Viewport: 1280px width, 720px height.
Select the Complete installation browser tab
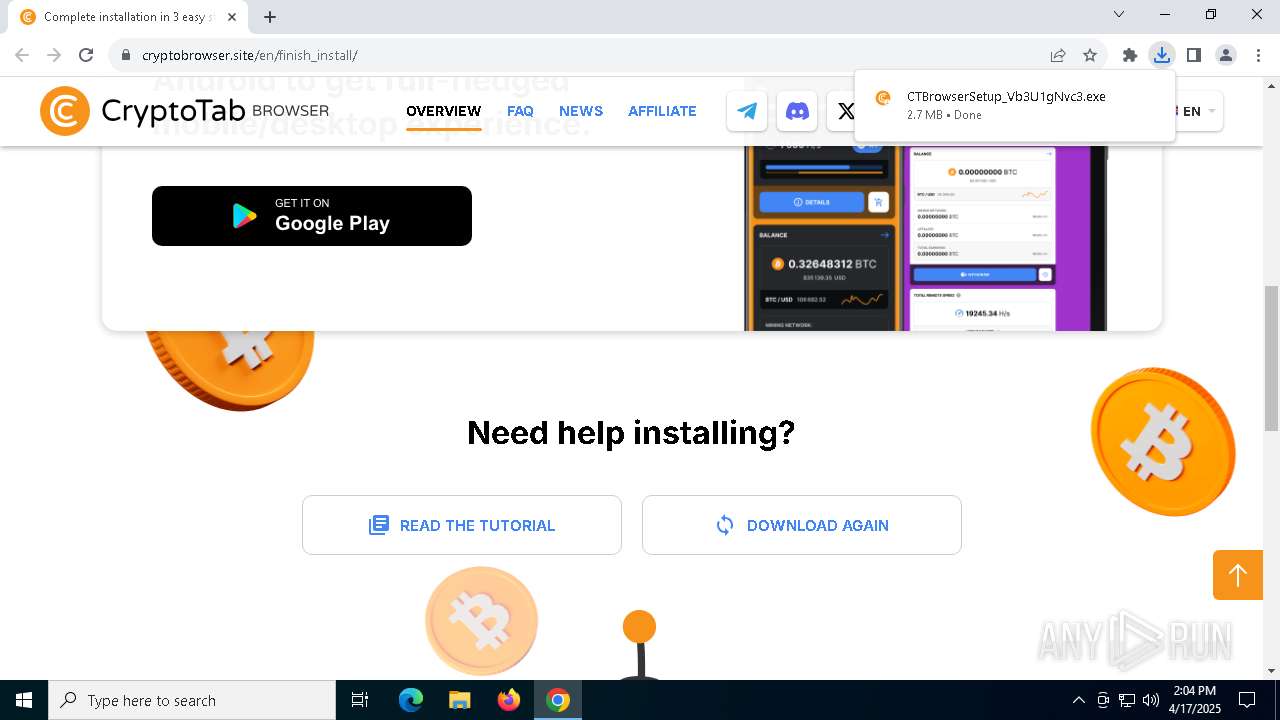pos(126,17)
